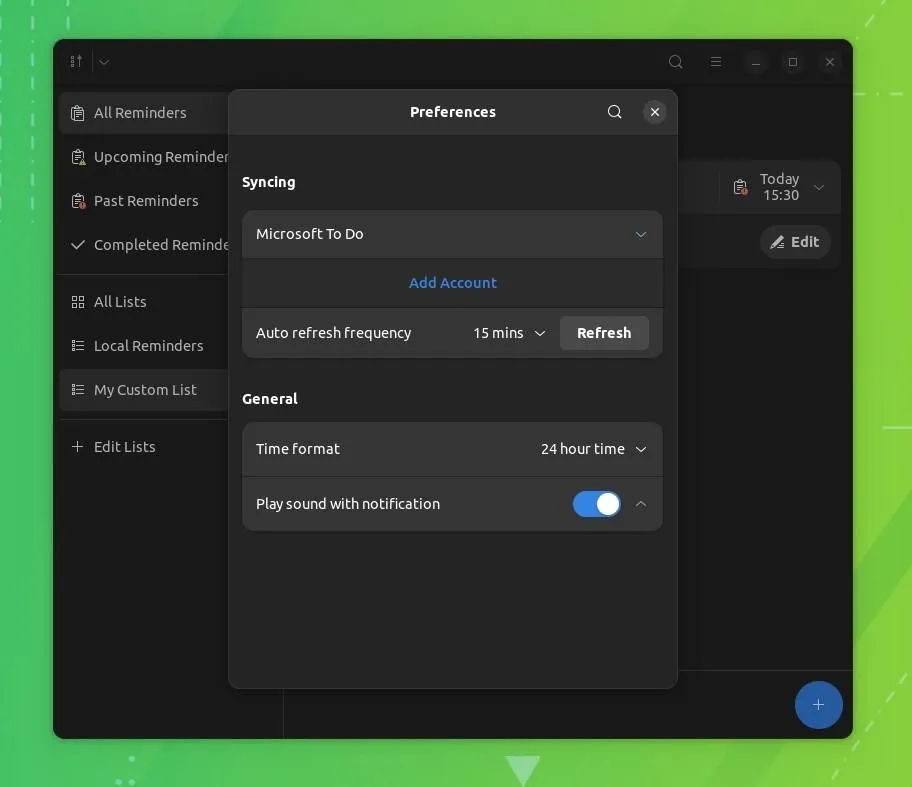The width and height of the screenshot is (912, 787).
Task: Click the search icon in the Preferences dialog
Action: pos(614,112)
